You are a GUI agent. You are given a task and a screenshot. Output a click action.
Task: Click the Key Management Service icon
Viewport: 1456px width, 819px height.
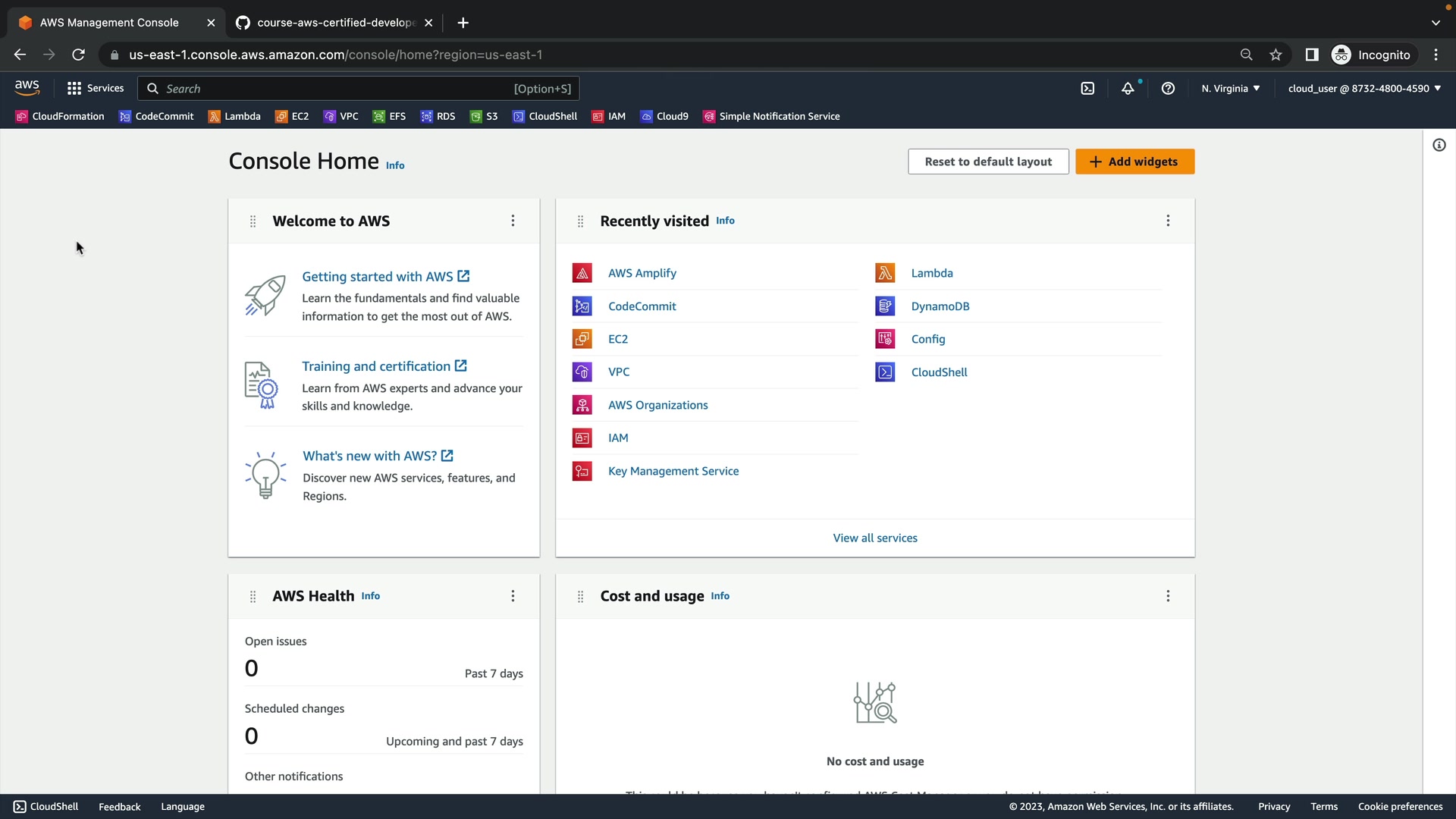(x=582, y=471)
